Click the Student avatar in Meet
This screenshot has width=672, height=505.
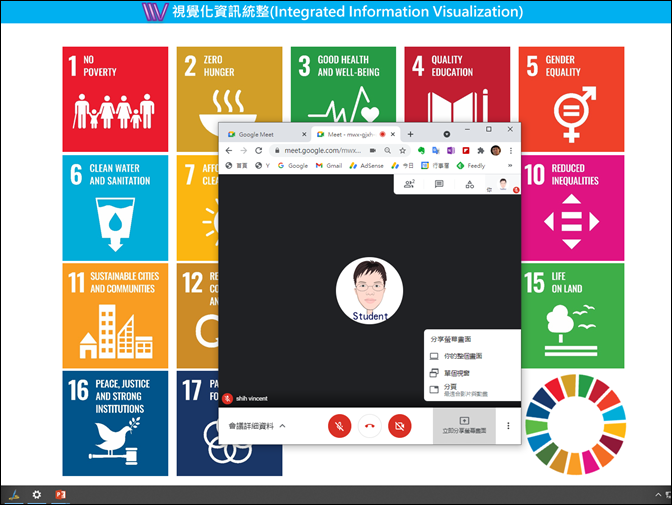pyautogui.click(x=369, y=291)
